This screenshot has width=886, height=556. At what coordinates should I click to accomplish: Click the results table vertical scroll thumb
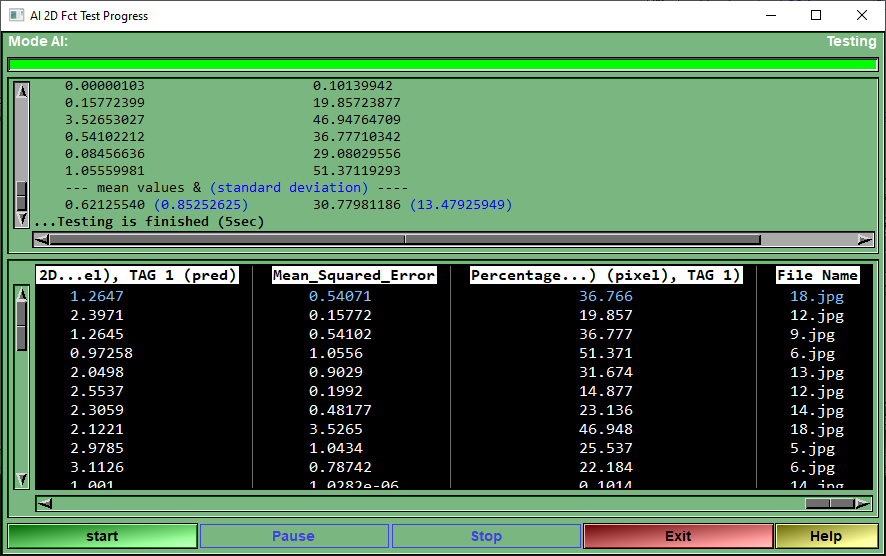pos(21,326)
